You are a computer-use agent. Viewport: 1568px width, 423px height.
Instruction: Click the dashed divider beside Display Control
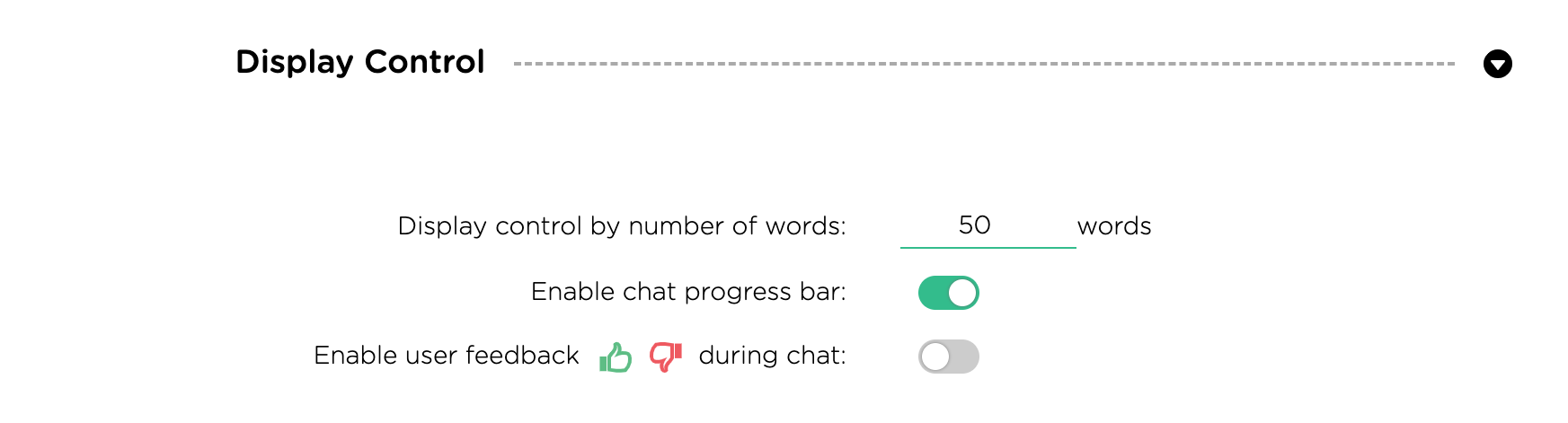[x=984, y=64]
